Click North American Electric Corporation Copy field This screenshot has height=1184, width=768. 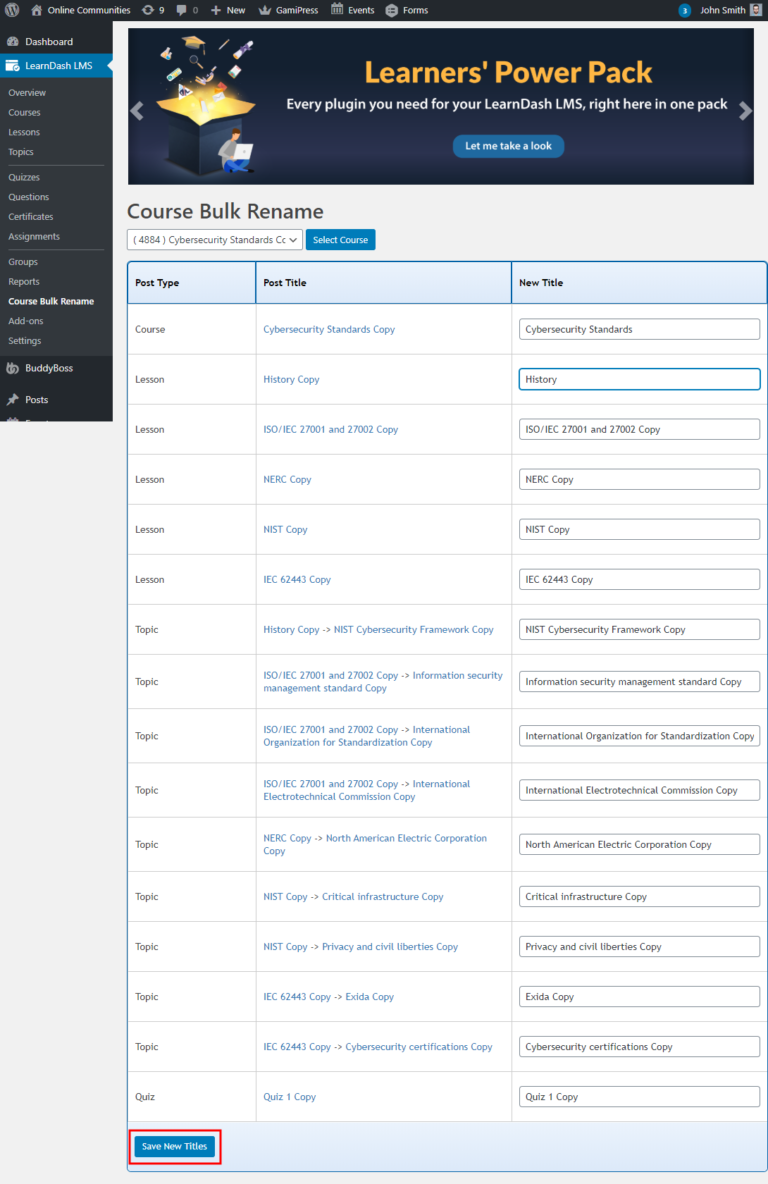[x=639, y=844]
